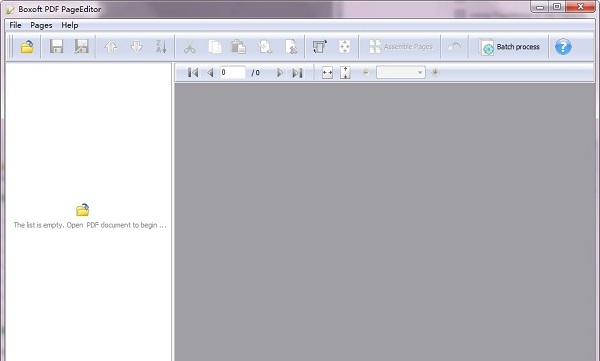This screenshot has height=361, width=600.
Task: Close the Boxoft PDF PageEditor window
Action: (x=580, y=7)
